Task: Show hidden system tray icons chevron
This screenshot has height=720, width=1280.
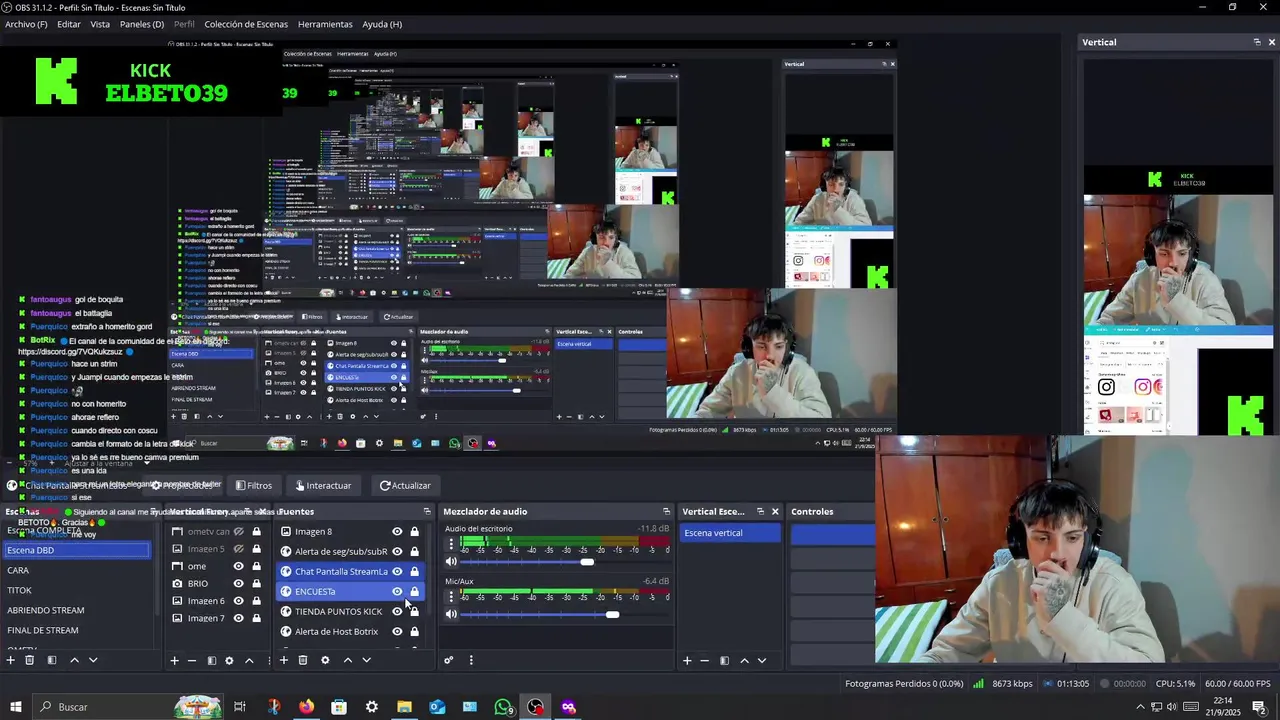Action: [1140, 707]
